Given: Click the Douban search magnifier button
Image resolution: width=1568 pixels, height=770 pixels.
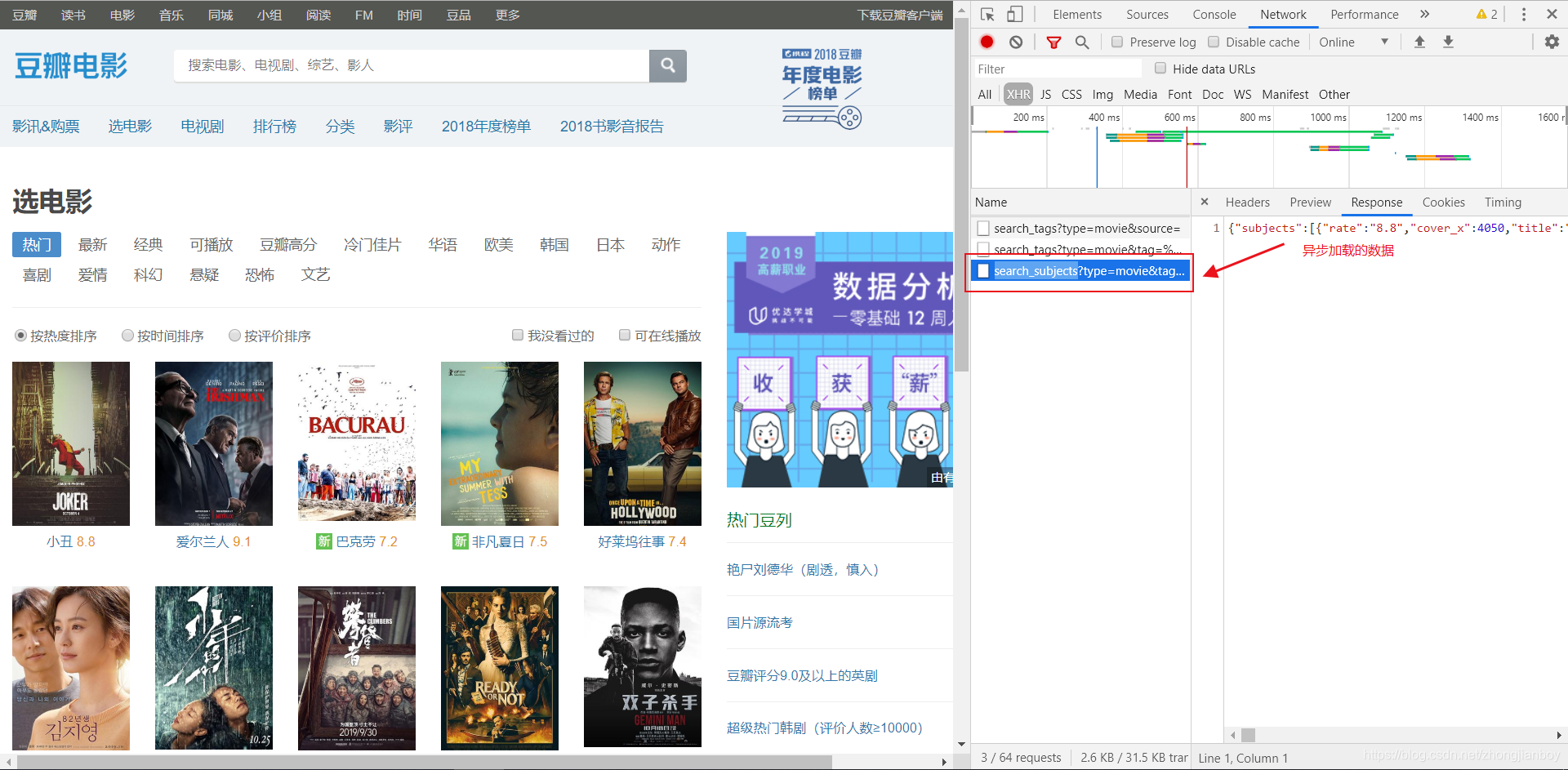Looking at the screenshot, I should (x=668, y=65).
